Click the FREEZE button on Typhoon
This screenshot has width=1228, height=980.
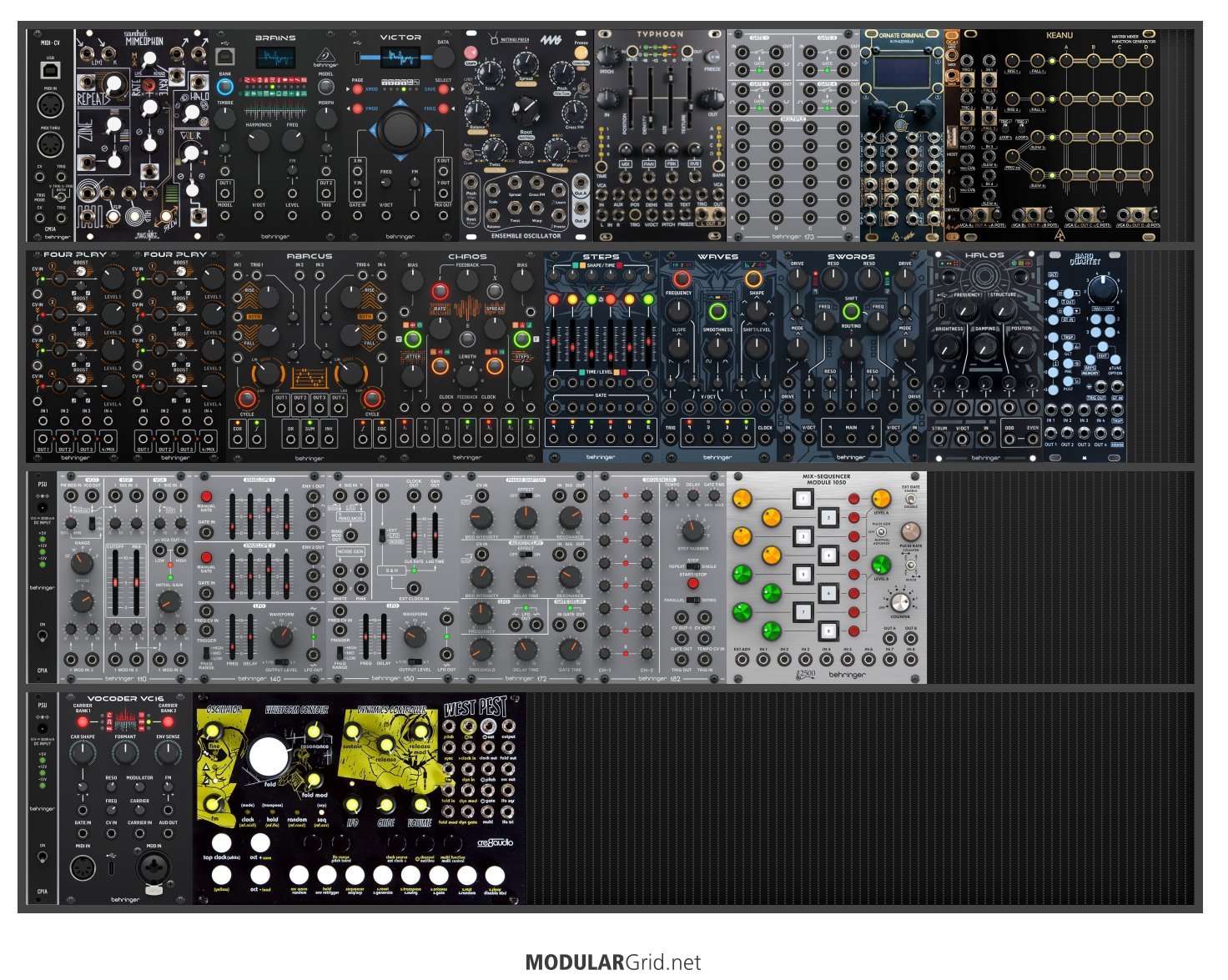pos(712,58)
